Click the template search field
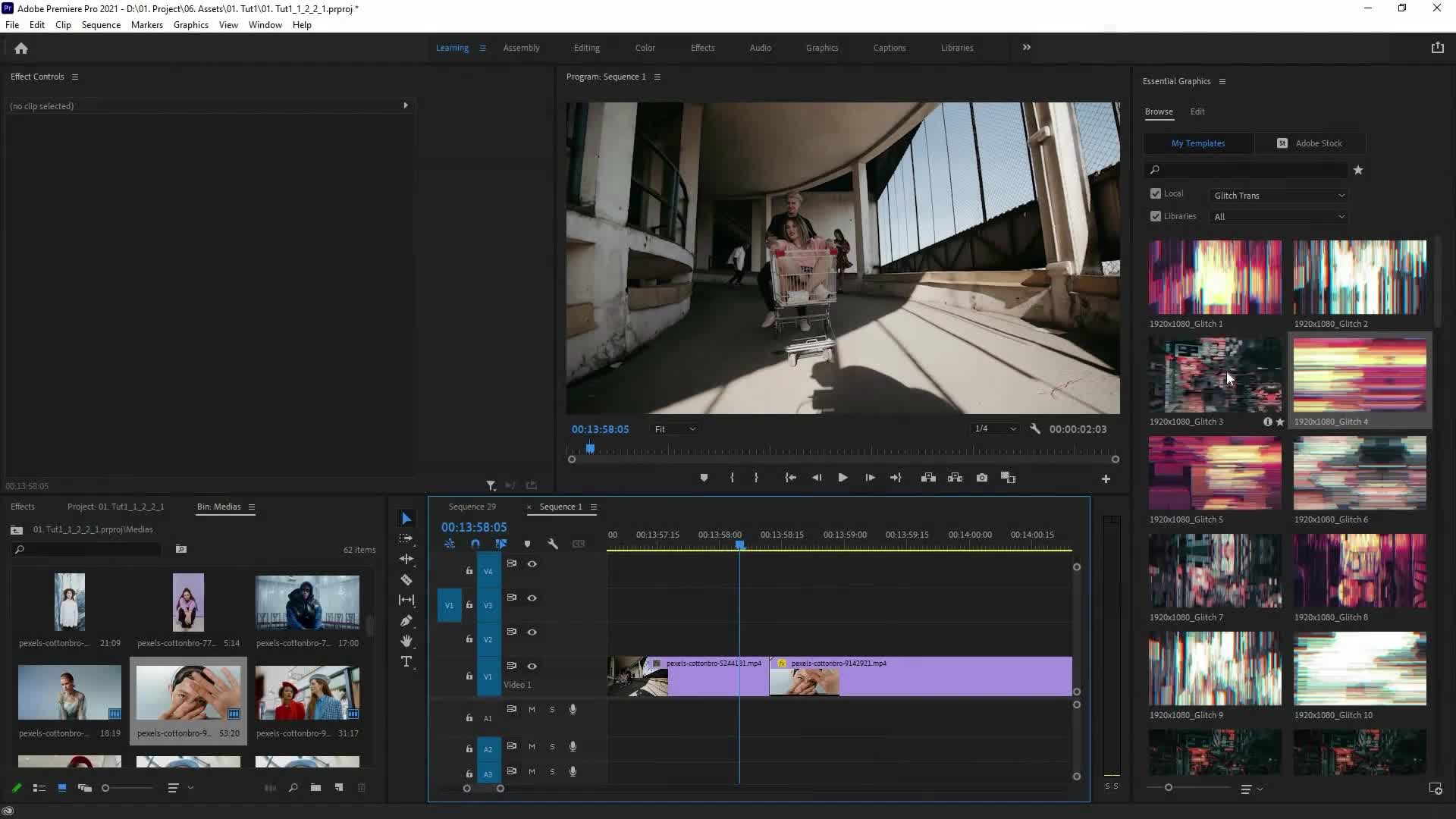 [1246, 170]
